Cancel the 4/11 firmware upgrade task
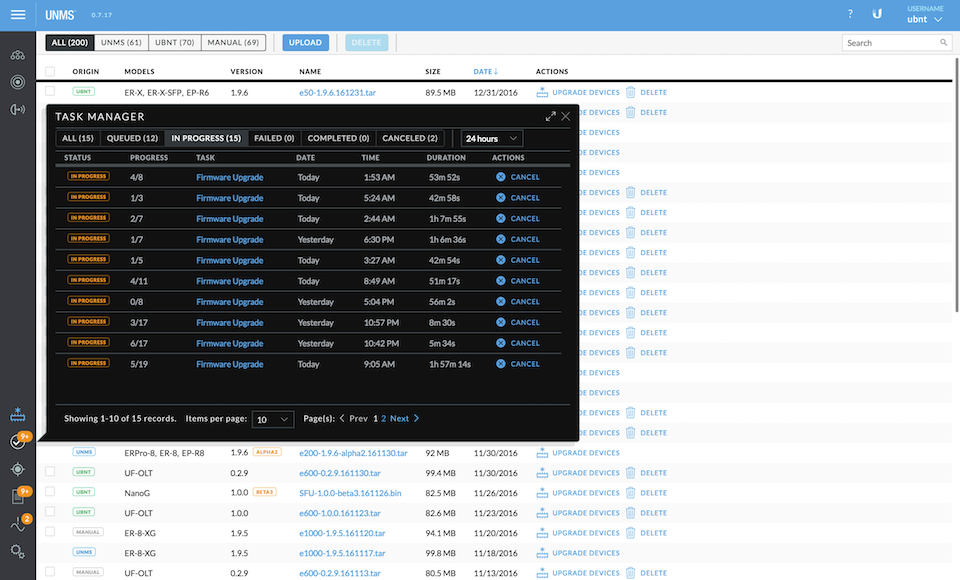The image size is (960, 580). tap(518, 281)
